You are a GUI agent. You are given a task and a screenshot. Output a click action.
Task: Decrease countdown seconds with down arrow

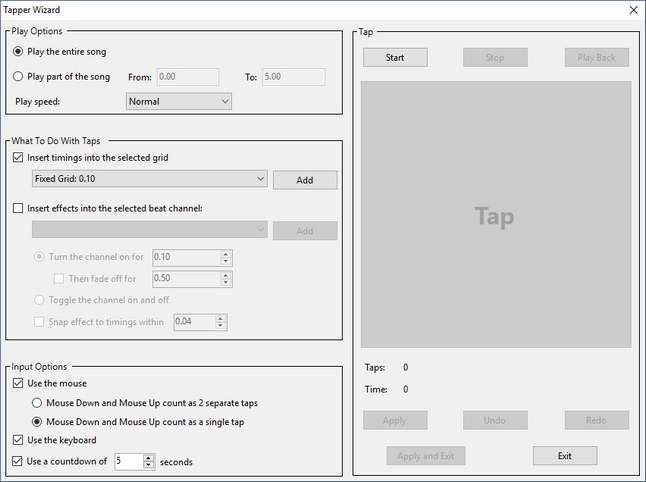(149, 465)
